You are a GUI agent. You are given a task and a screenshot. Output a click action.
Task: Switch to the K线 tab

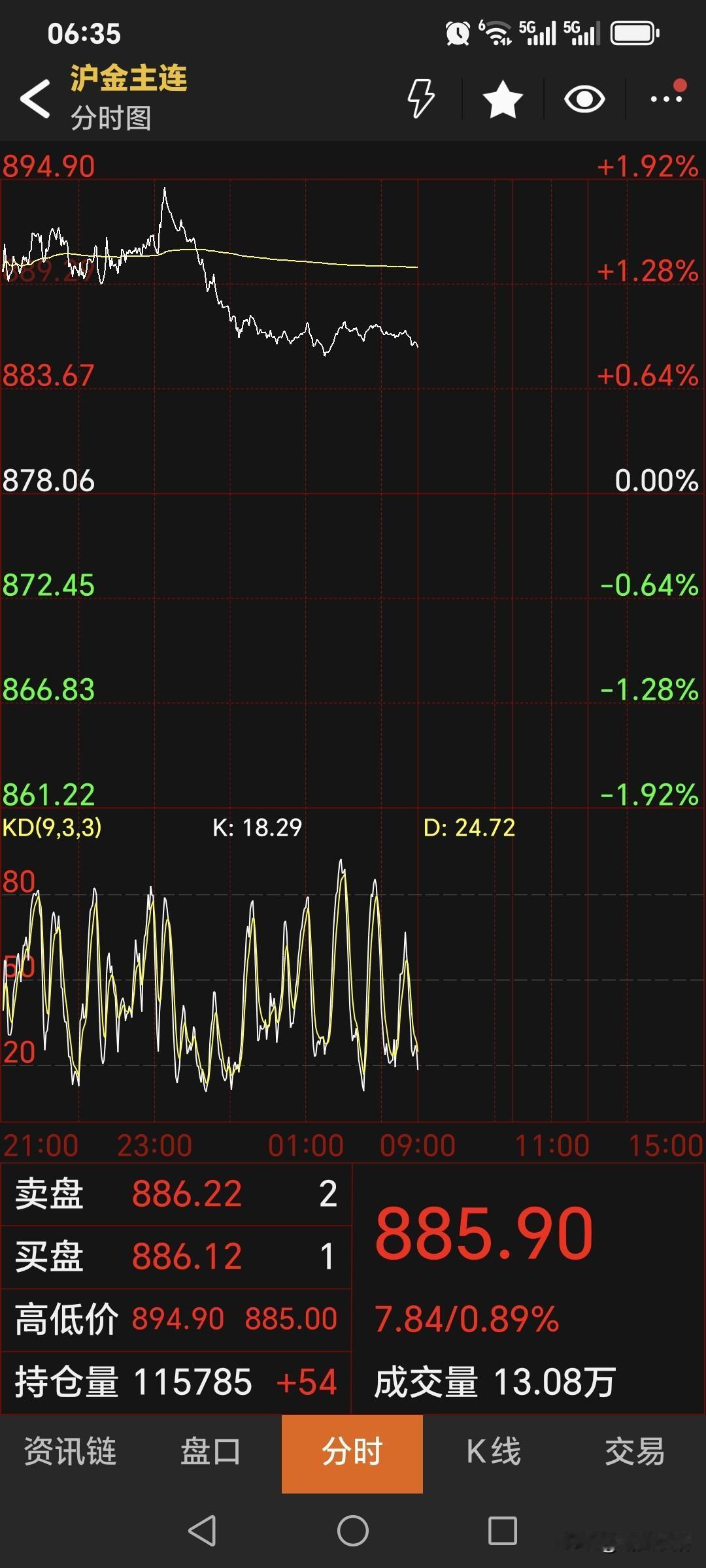point(494,1452)
